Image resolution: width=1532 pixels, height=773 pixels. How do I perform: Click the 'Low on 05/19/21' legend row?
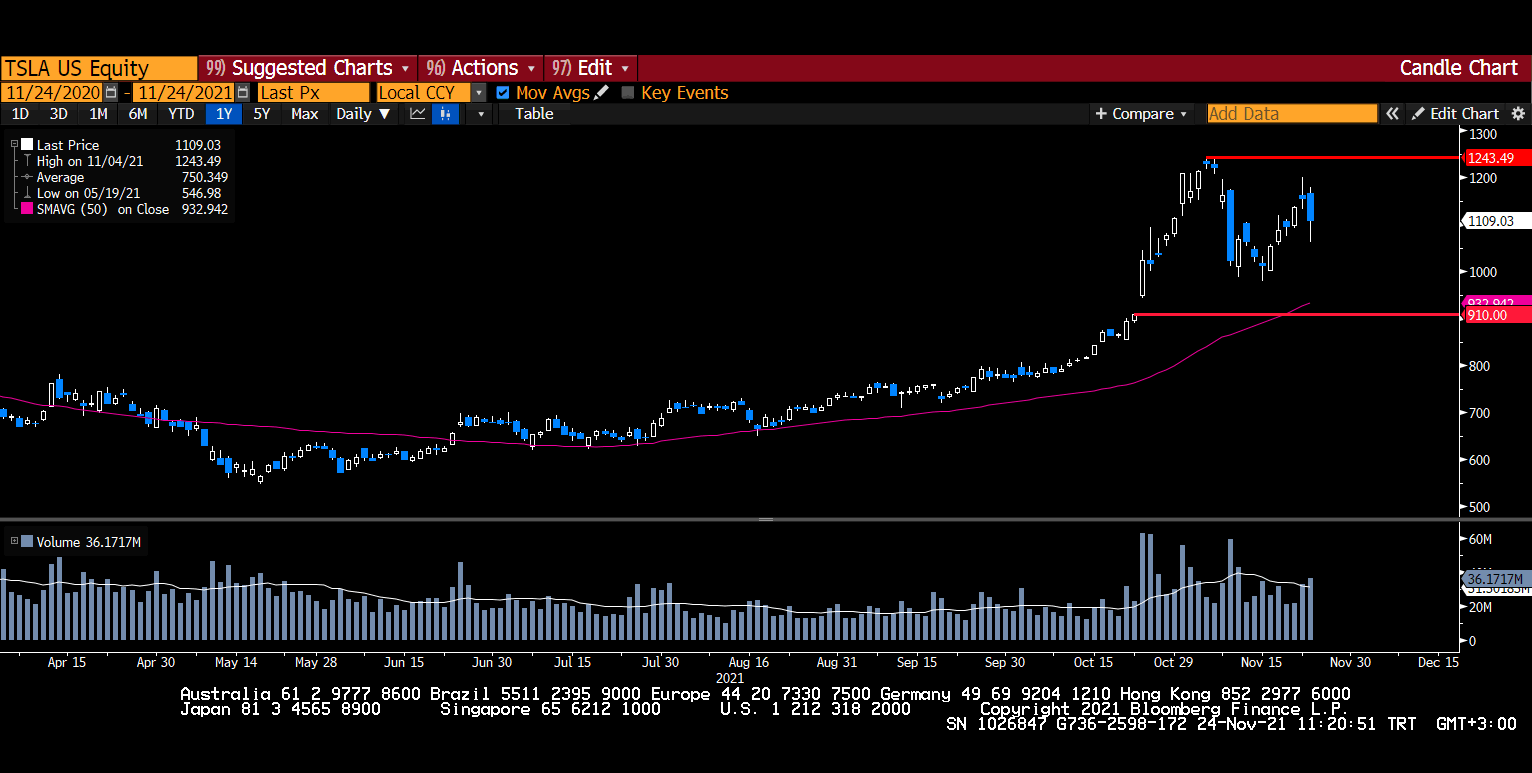pyautogui.click(x=125, y=193)
